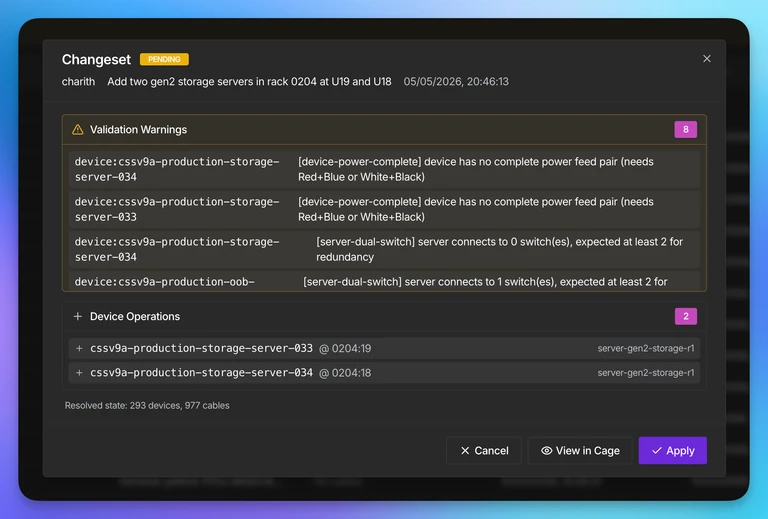The height and width of the screenshot is (519, 768).
Task: Click the Apply button
Action: tap(672, 450)
